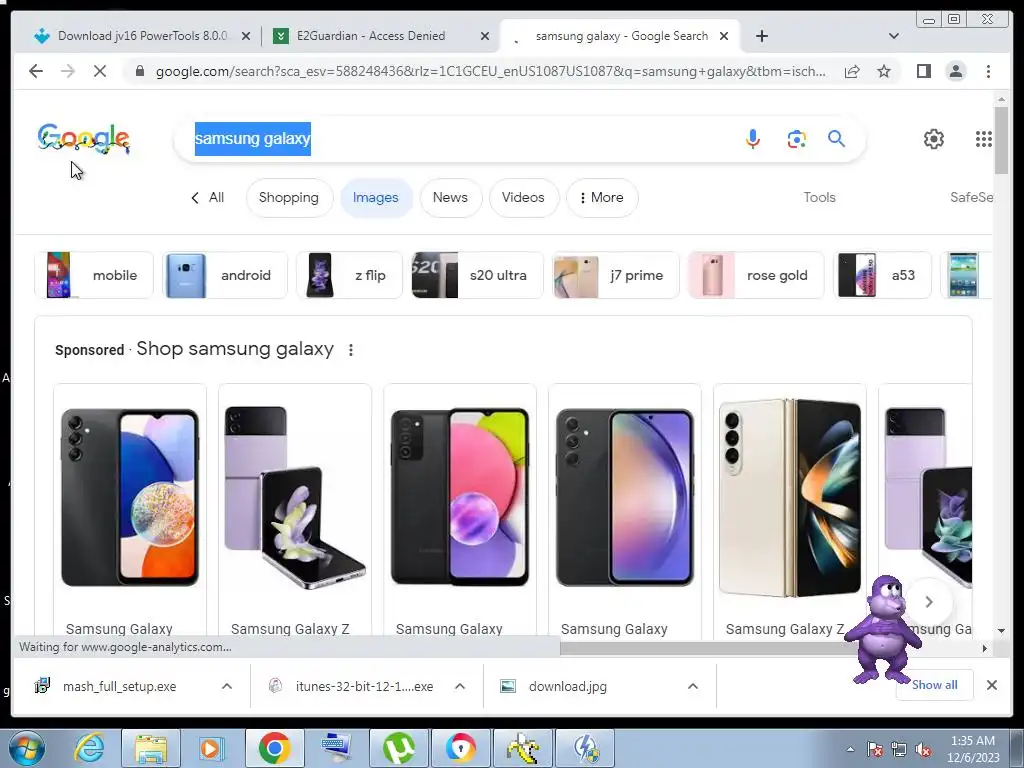Image resolution: width=1024 pixels, height=768 pixels.
Task: Close the E2Guardian Access Denied tab
Action: click(485, 36)
